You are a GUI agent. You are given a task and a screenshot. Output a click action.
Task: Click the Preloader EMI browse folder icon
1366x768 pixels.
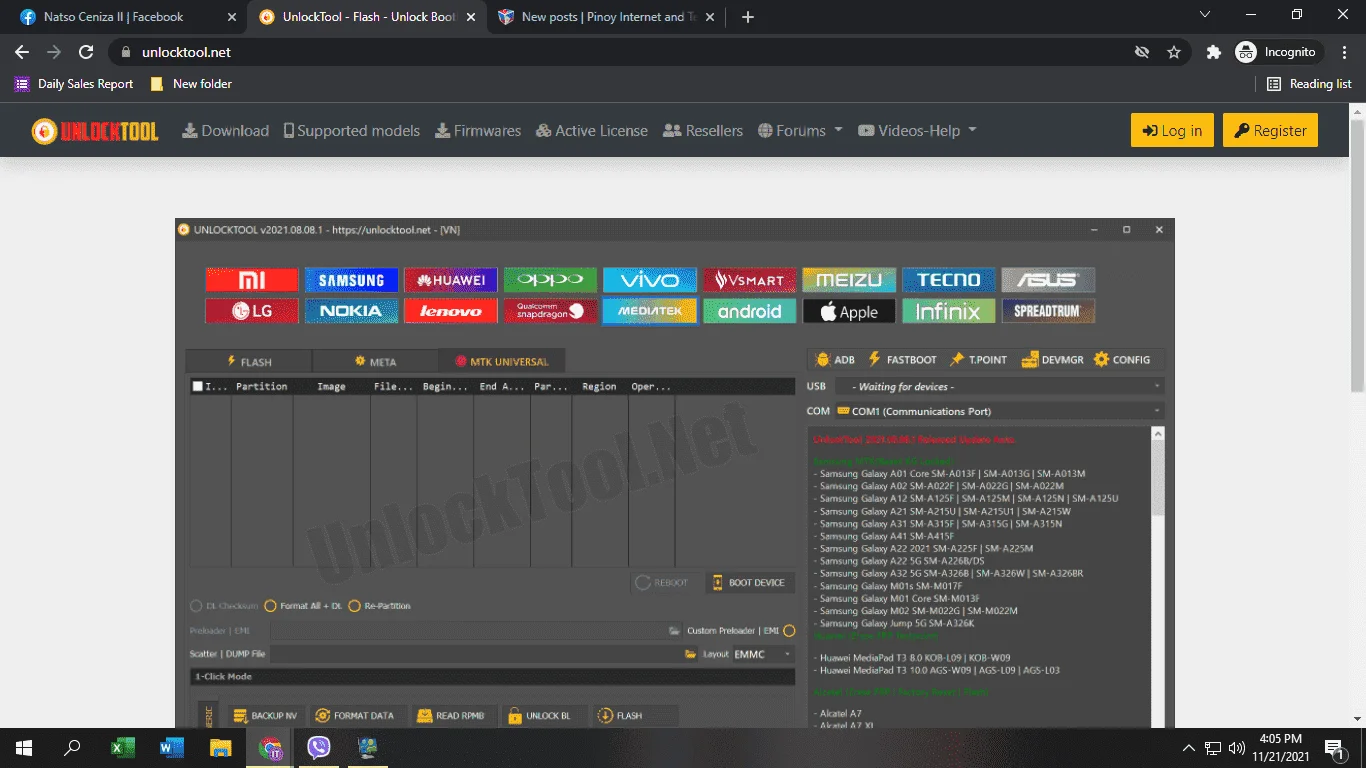[x=675, y=631]
